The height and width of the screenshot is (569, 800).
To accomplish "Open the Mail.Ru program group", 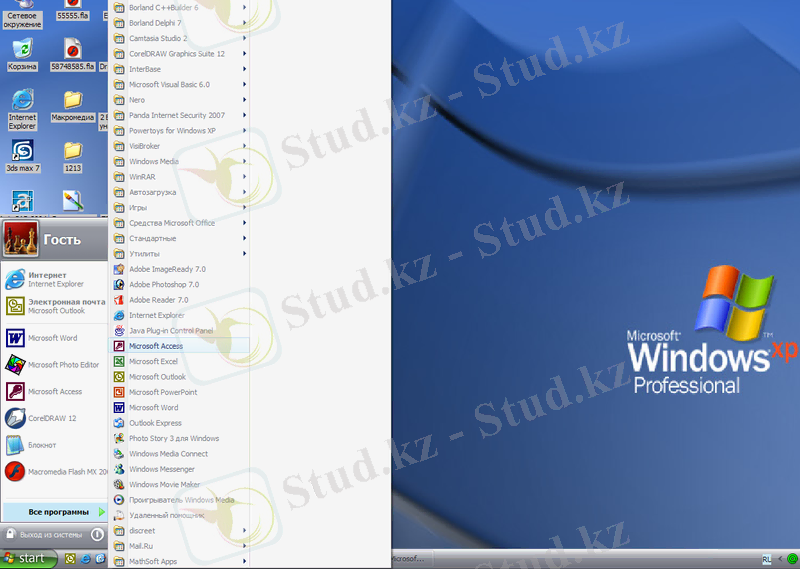I will [x=179, y=546].
